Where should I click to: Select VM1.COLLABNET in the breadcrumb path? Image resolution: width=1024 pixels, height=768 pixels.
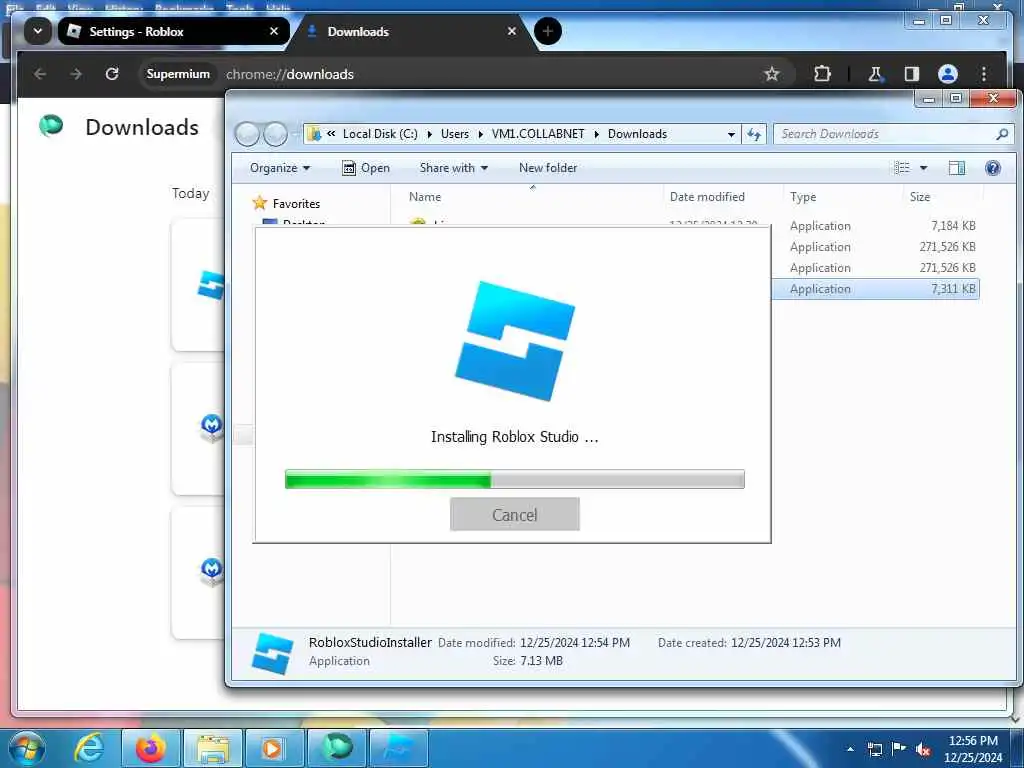tap(538, 134)
